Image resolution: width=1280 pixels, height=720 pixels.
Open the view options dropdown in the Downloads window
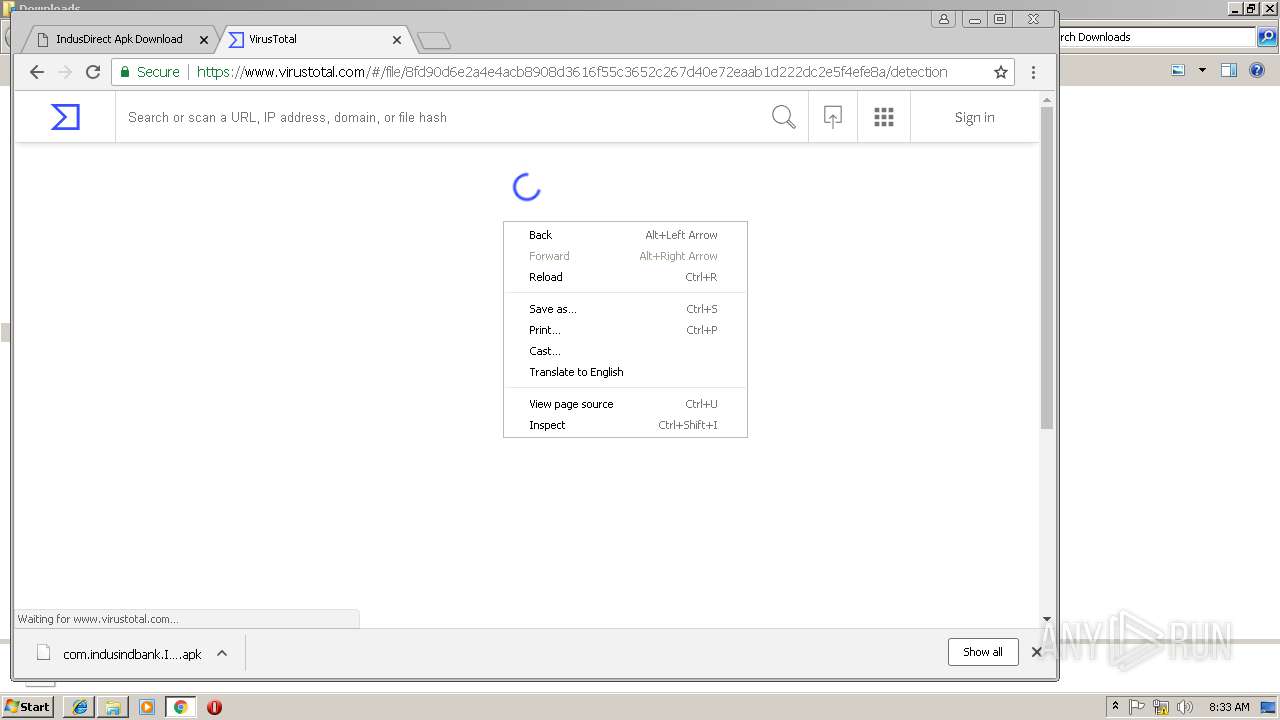[x=1202, y=70]
